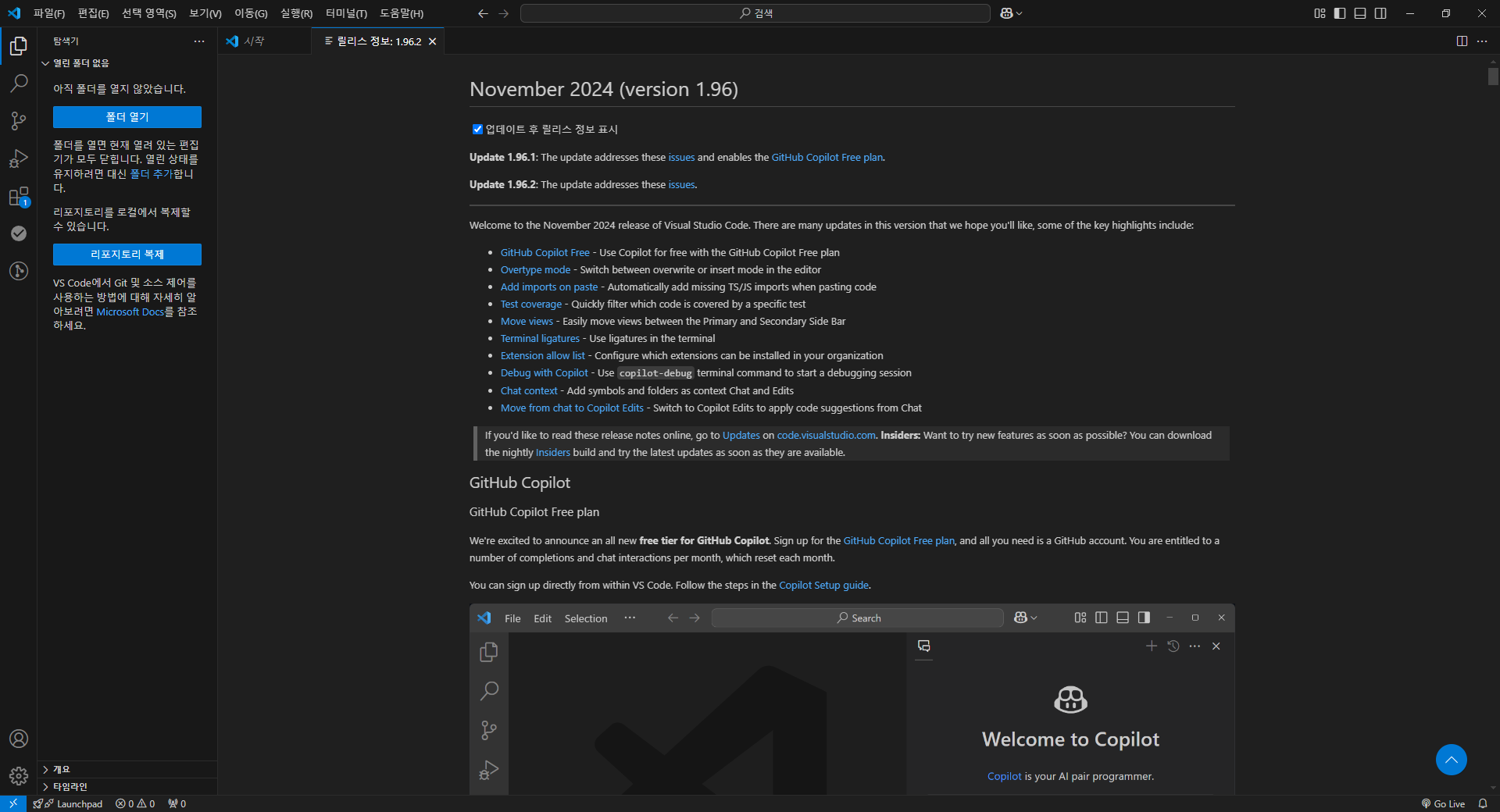Click the remote window status bar icon

tap(13, 803)
